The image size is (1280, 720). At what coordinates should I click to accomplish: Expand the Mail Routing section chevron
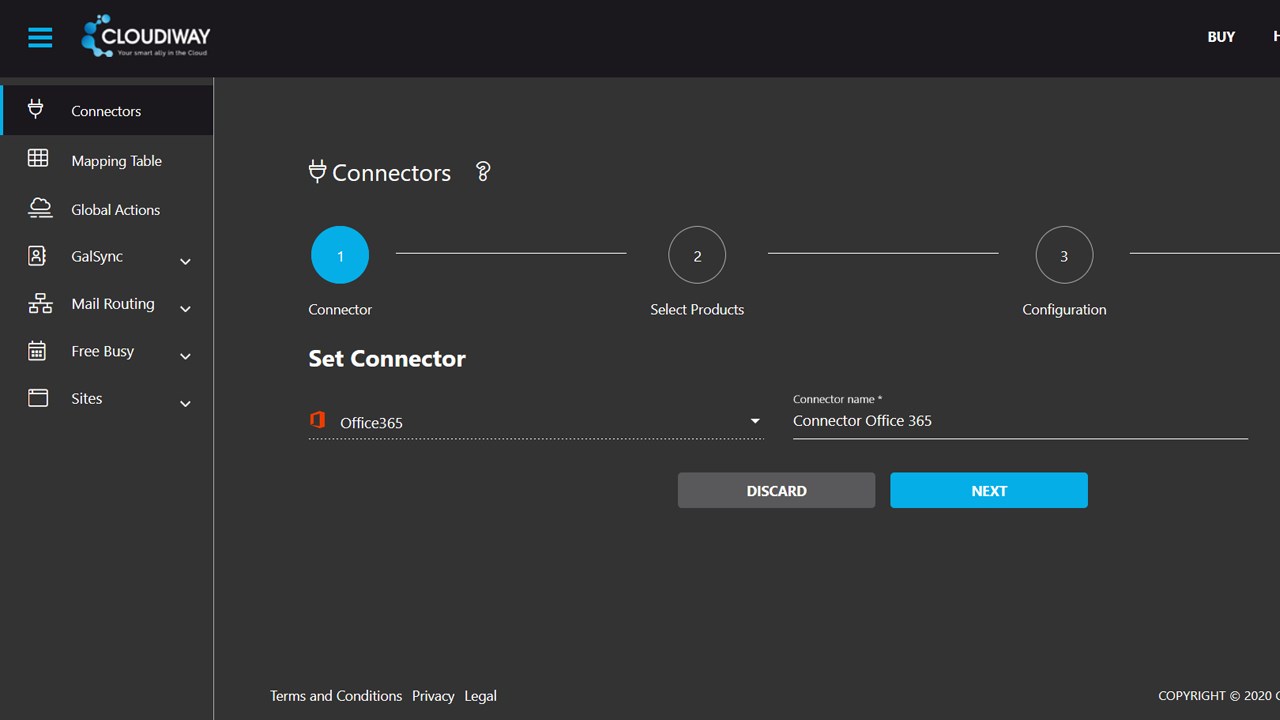click(185, 309)
